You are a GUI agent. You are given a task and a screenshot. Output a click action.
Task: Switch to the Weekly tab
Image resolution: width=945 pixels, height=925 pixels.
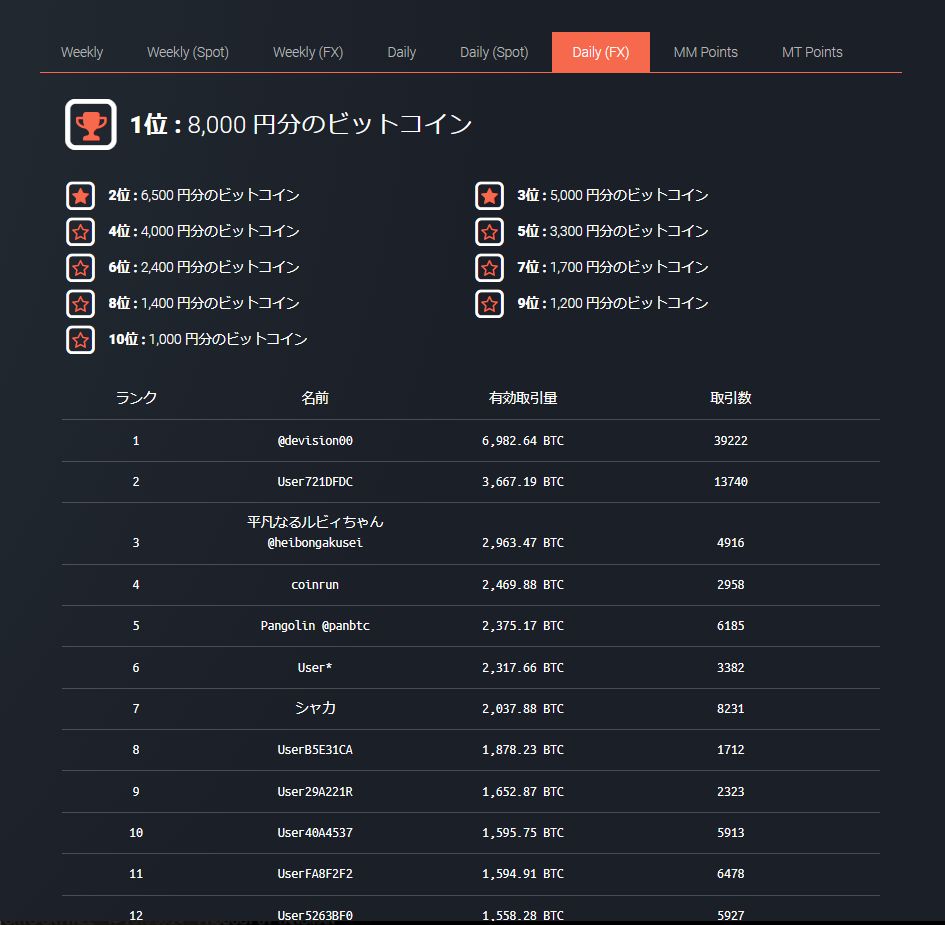click(x=82, y=52)
